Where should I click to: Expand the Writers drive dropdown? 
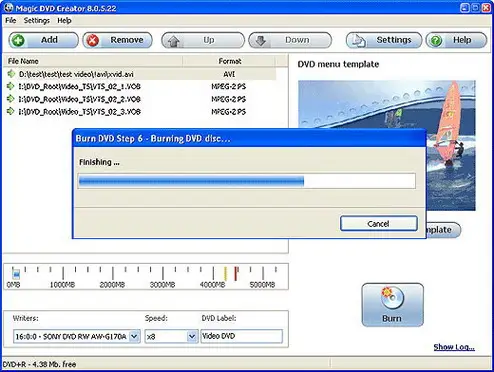(x=134, y=336)
